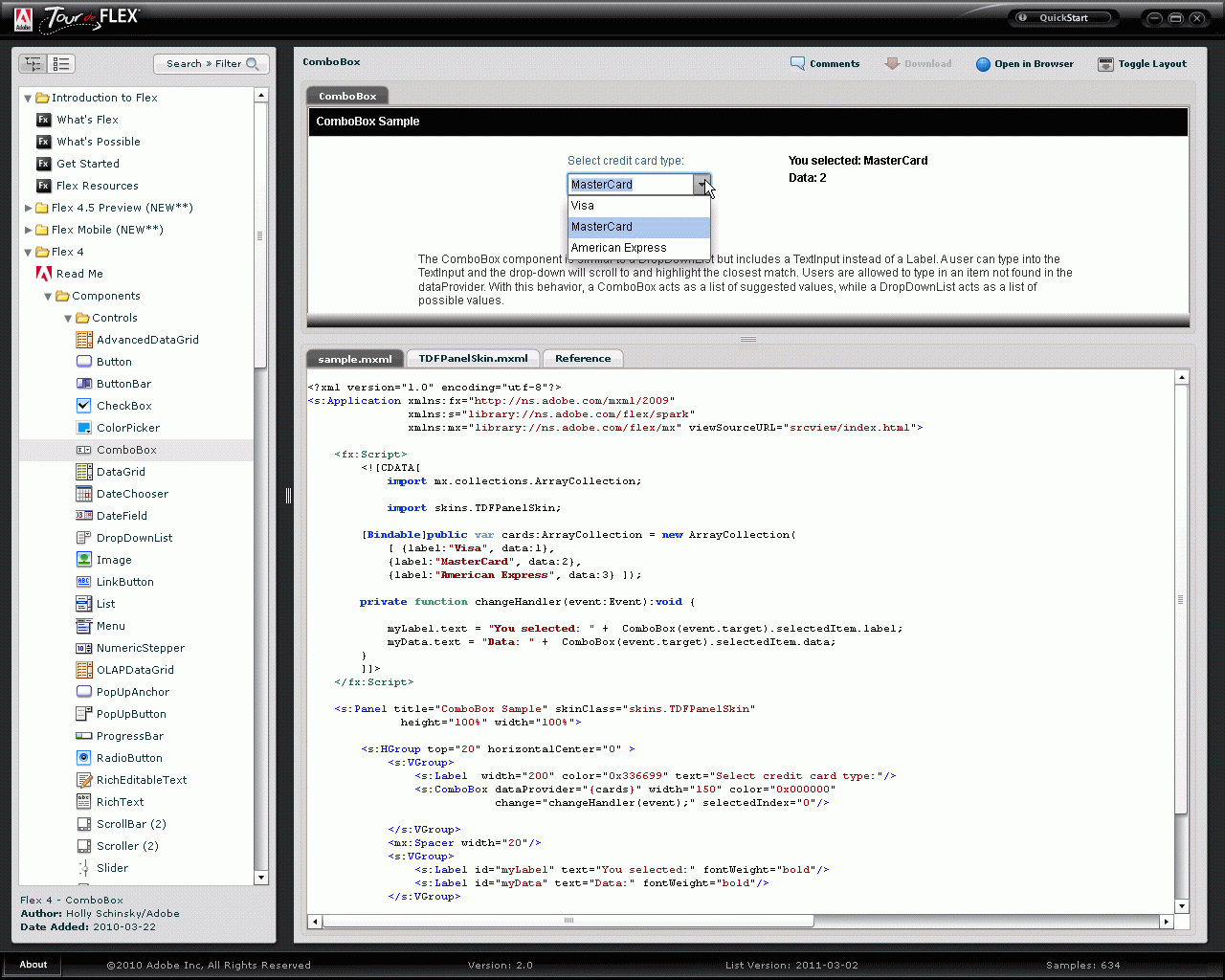This screenshot has height=980, width=1225.
Task: Select the PopUpButton tree item
Action: tap(131, 714)
